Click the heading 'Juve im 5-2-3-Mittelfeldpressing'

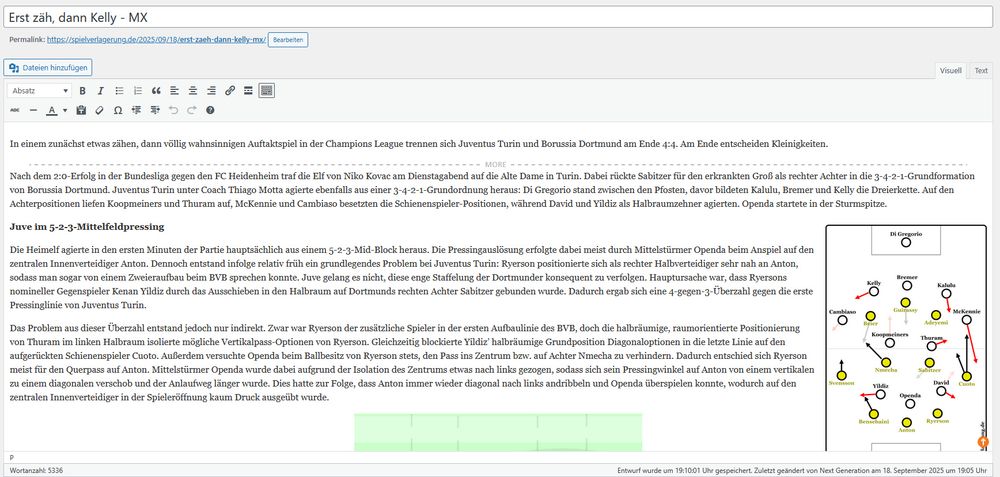(x=87, y=226)
